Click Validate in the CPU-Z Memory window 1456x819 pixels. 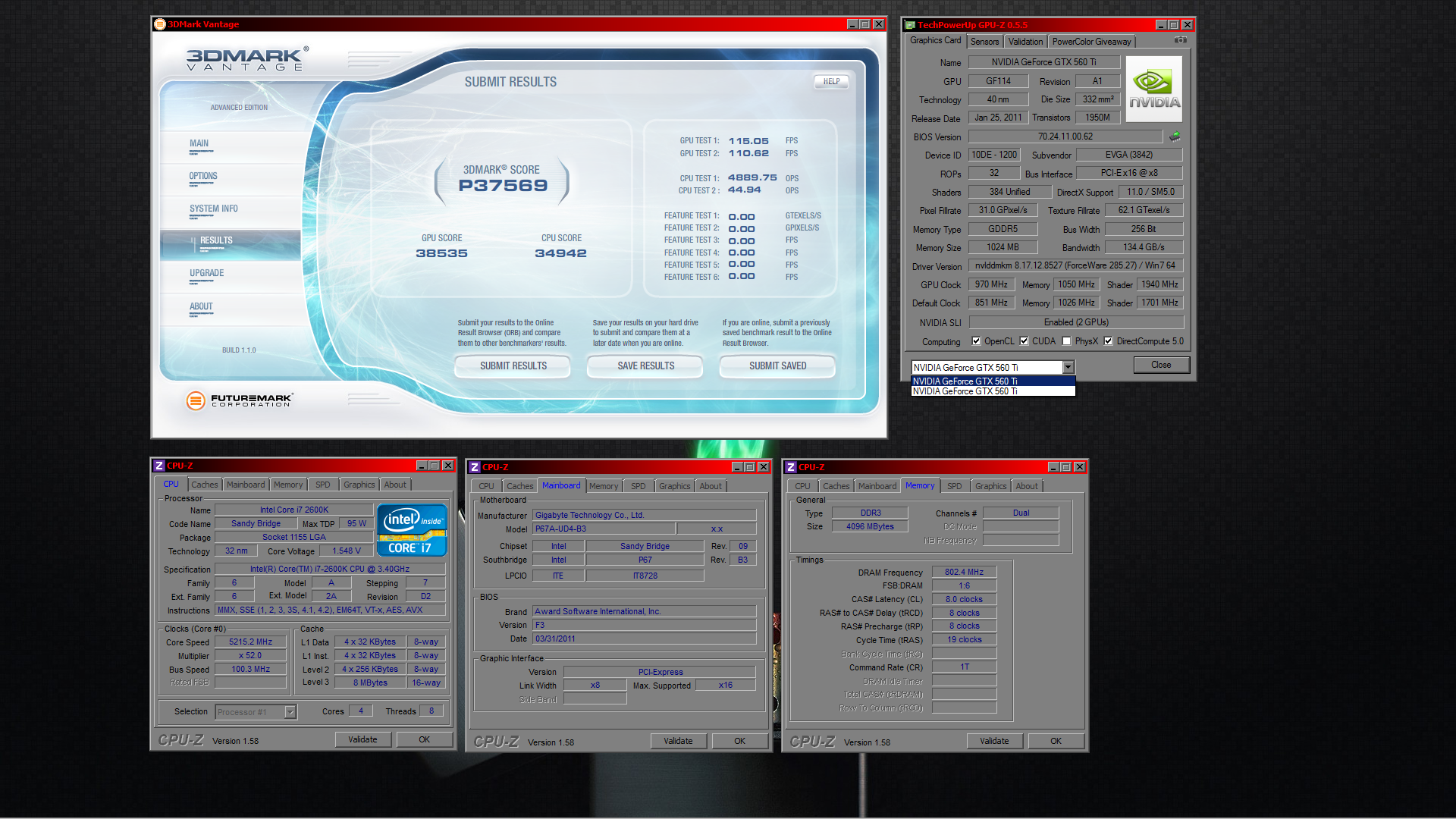pos(994,741)
